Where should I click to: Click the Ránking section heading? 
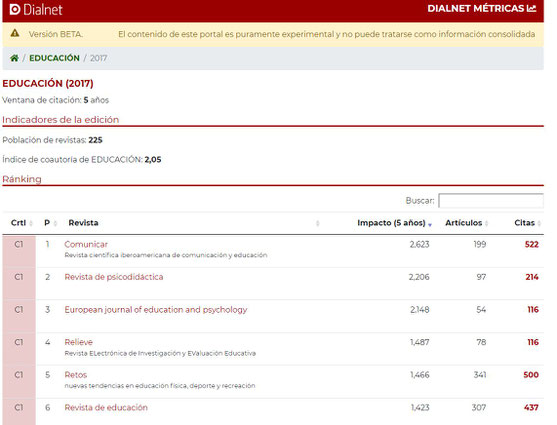22,179
